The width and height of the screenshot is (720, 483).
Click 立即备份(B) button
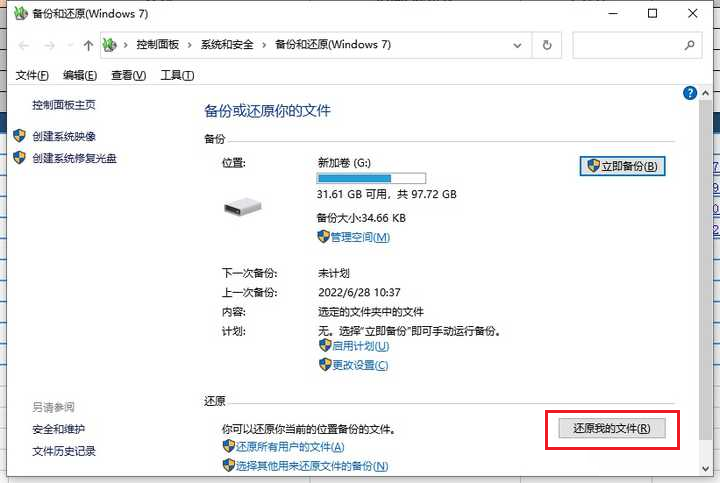pyautogui.click(x=622, y=166)
